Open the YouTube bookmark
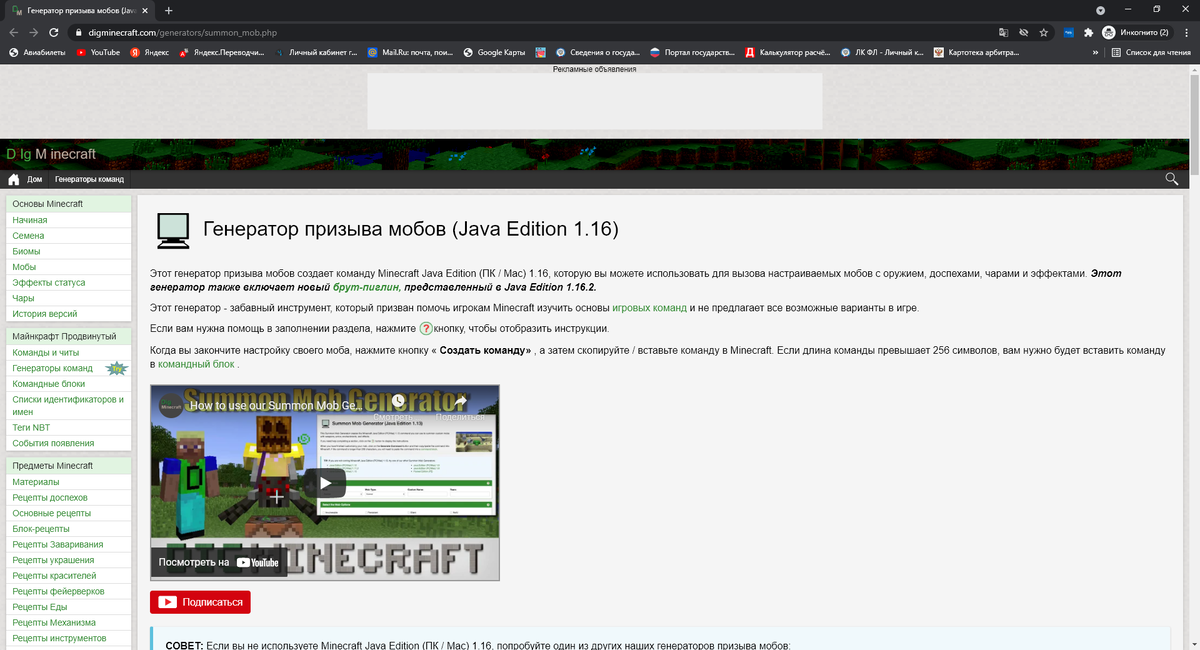The image size is (1200, 650). 98,52
